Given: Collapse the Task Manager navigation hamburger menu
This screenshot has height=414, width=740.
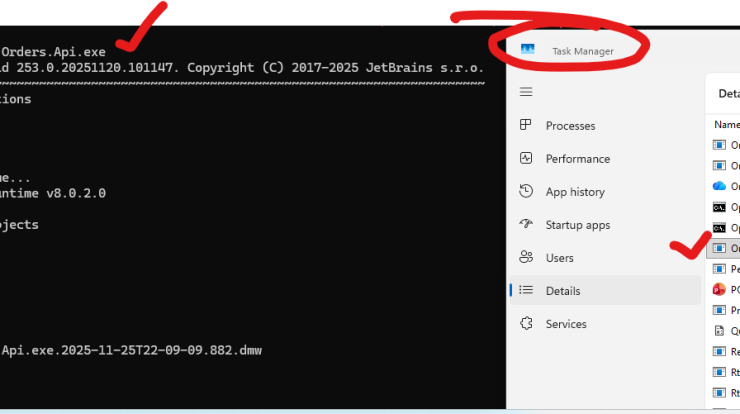Looking at the screenshot, I should [x=526, y=92].
